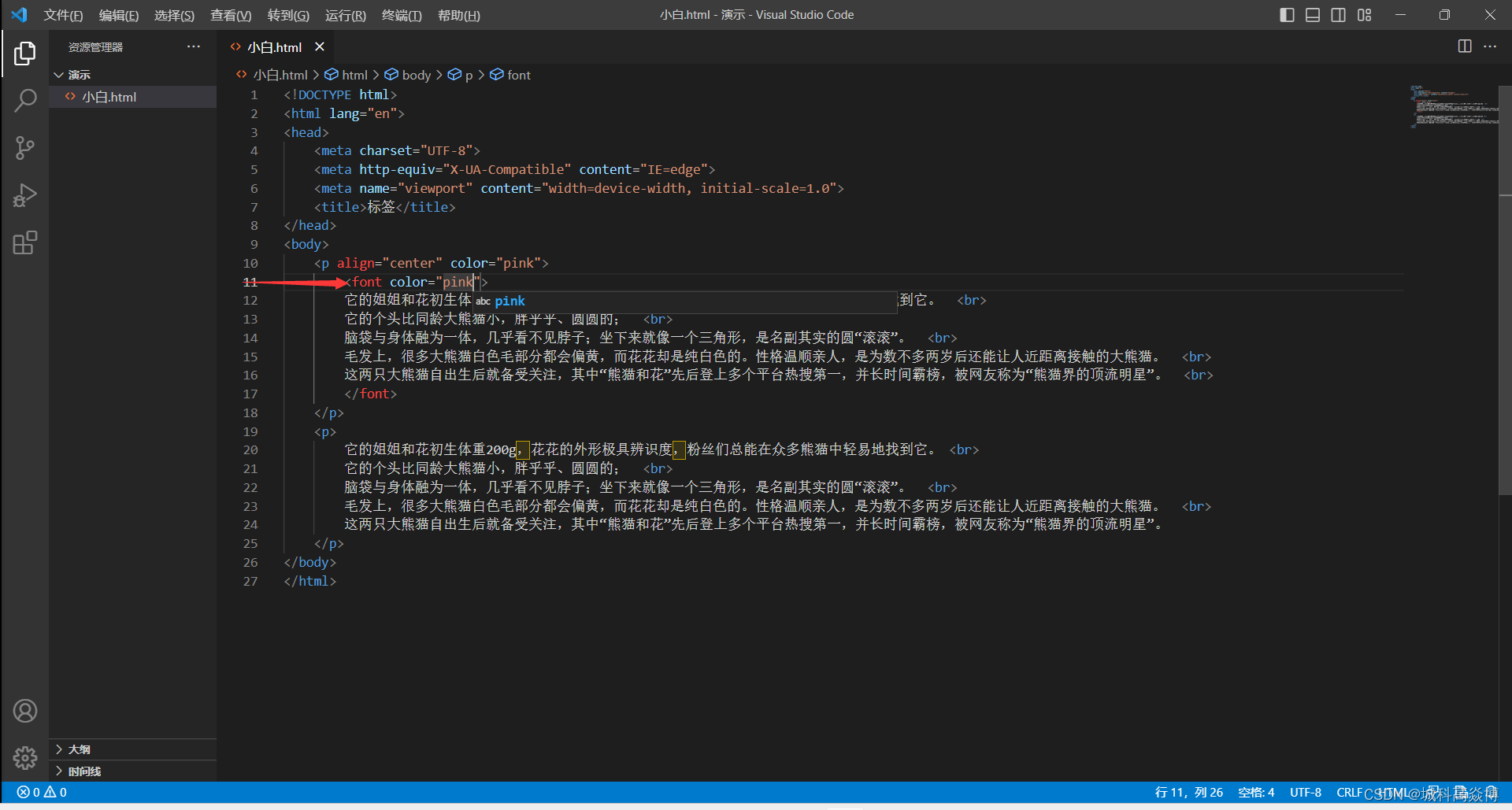Click the errors and warnings status indicator

click(41, 792)
